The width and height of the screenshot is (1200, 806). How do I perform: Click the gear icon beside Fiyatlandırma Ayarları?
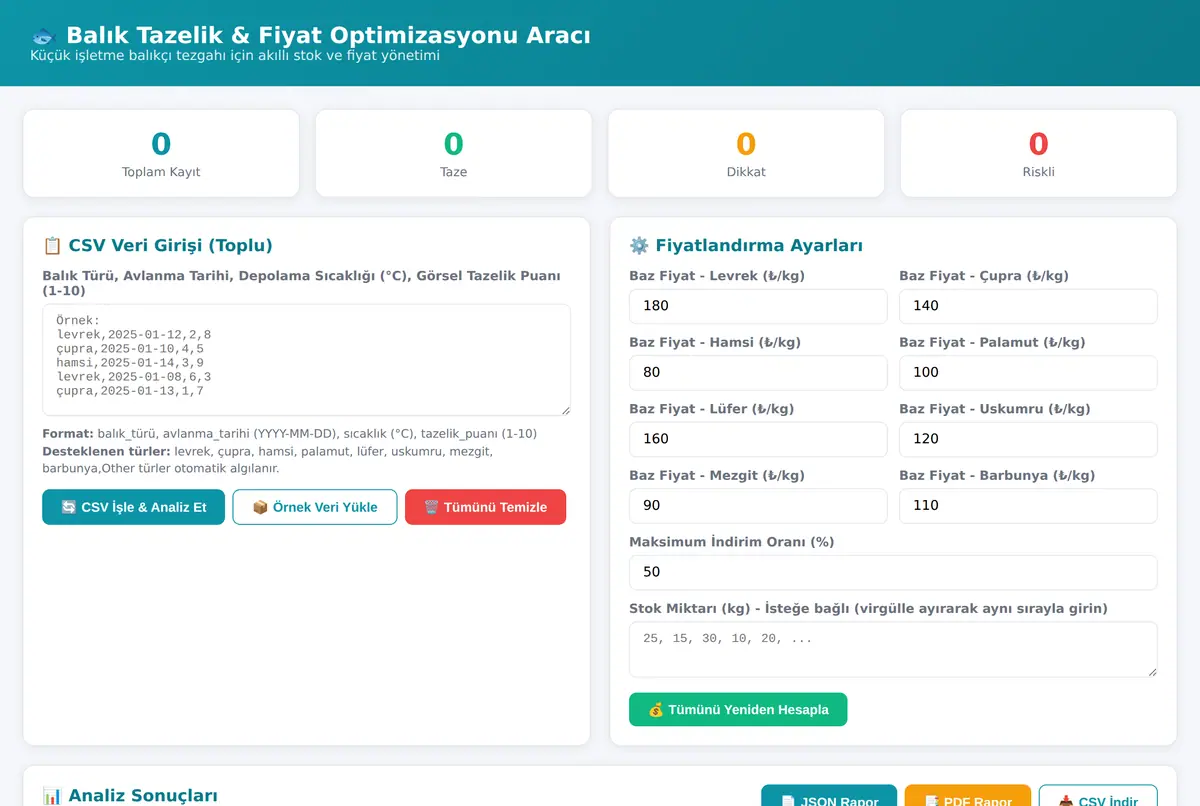[638, 246]
